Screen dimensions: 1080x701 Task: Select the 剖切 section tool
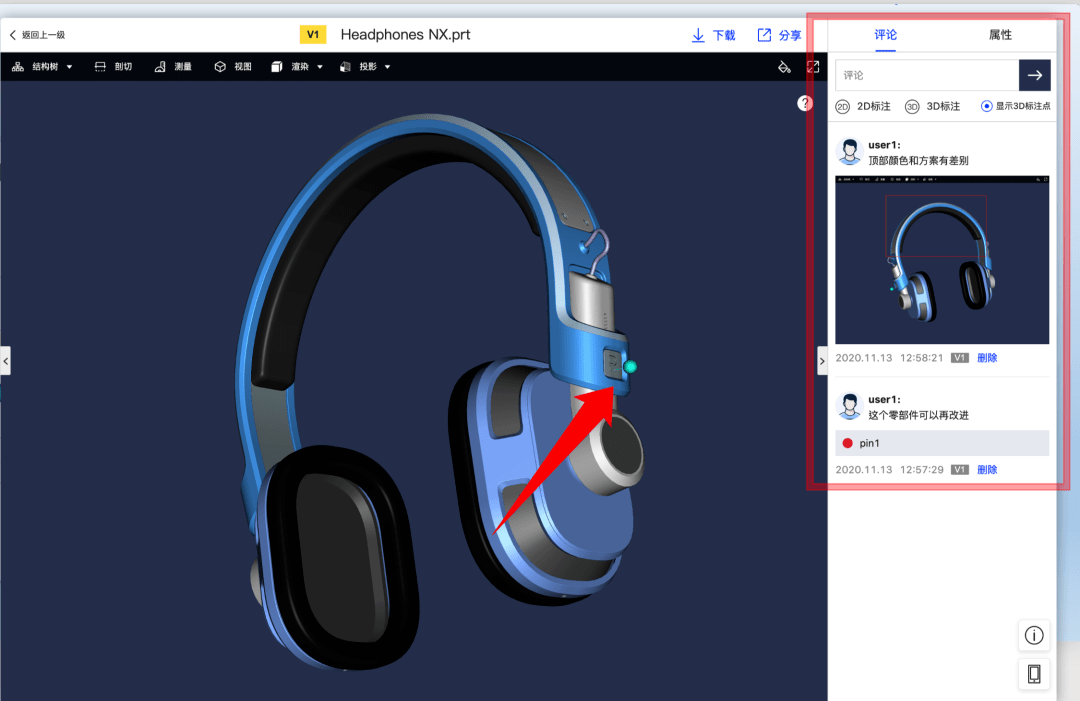pos(113,67)
